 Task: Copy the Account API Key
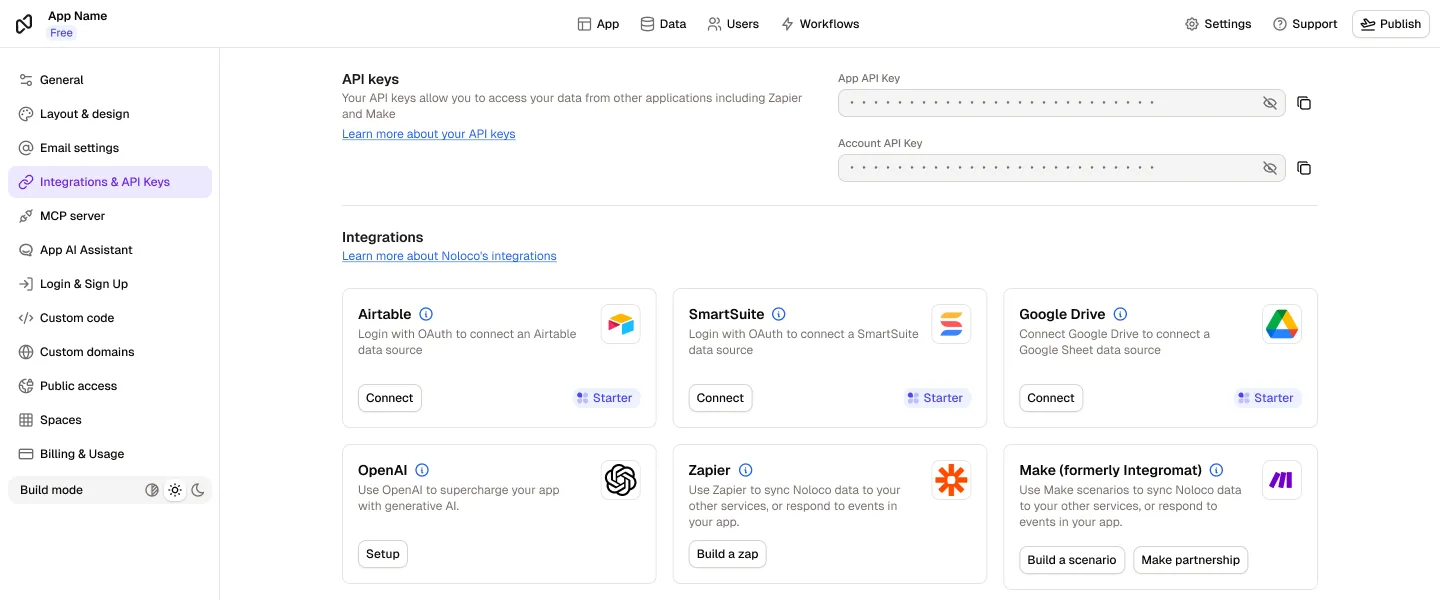pos(1304,168)
